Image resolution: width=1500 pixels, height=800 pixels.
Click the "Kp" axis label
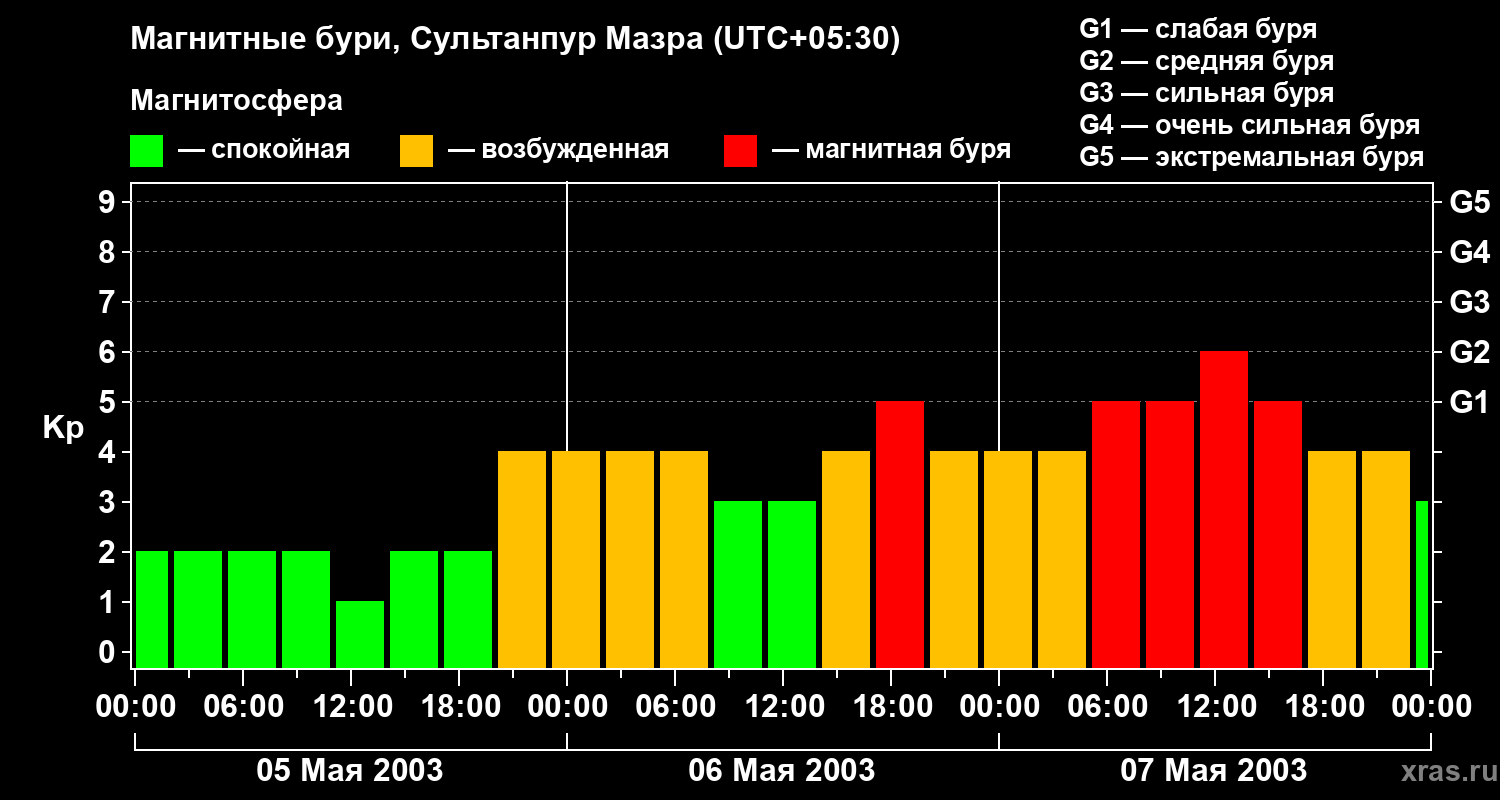(64, 429)
